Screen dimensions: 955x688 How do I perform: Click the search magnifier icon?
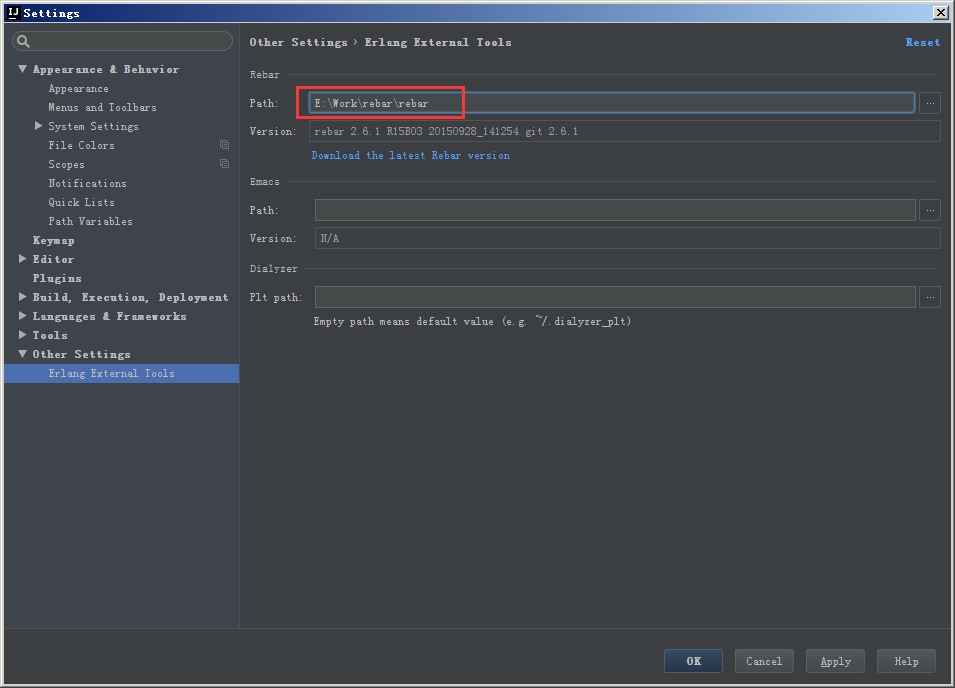(21, 40)
